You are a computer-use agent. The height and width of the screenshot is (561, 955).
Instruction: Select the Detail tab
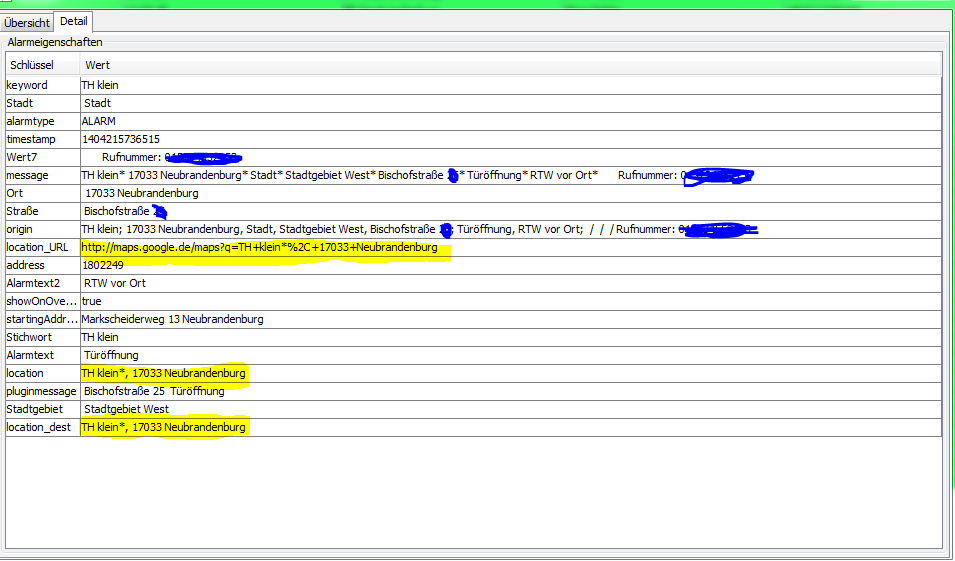[73, 21]
